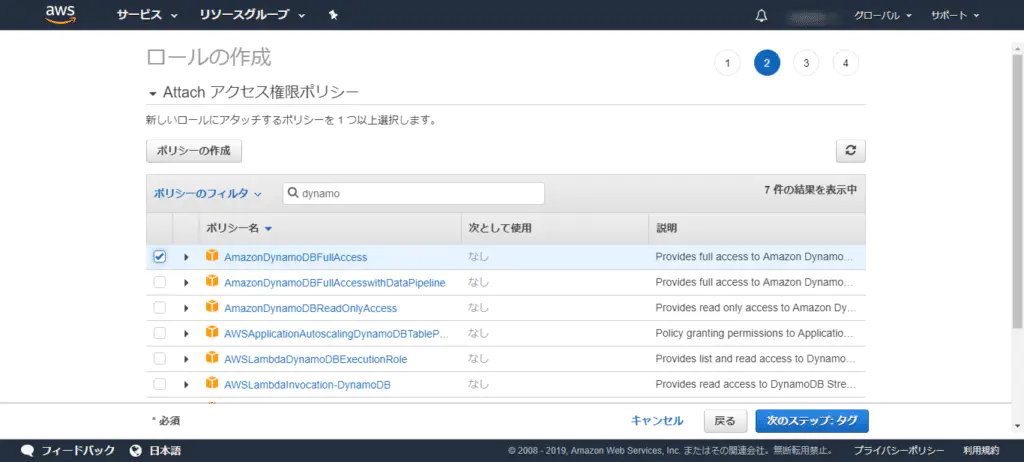
Task: Open the 利用規約 footer link
Action: click(981, 450)
